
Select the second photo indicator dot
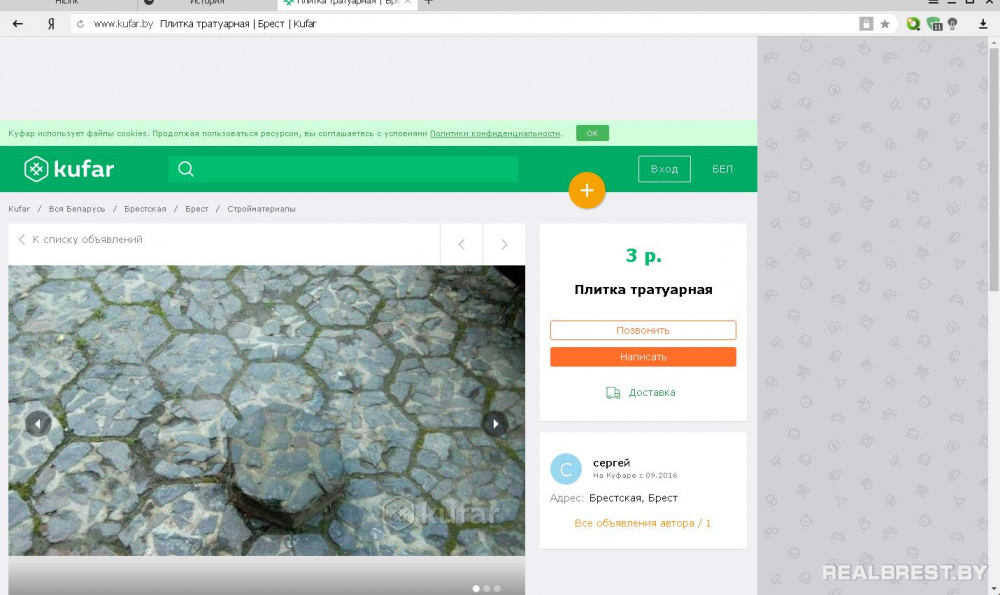487,589
